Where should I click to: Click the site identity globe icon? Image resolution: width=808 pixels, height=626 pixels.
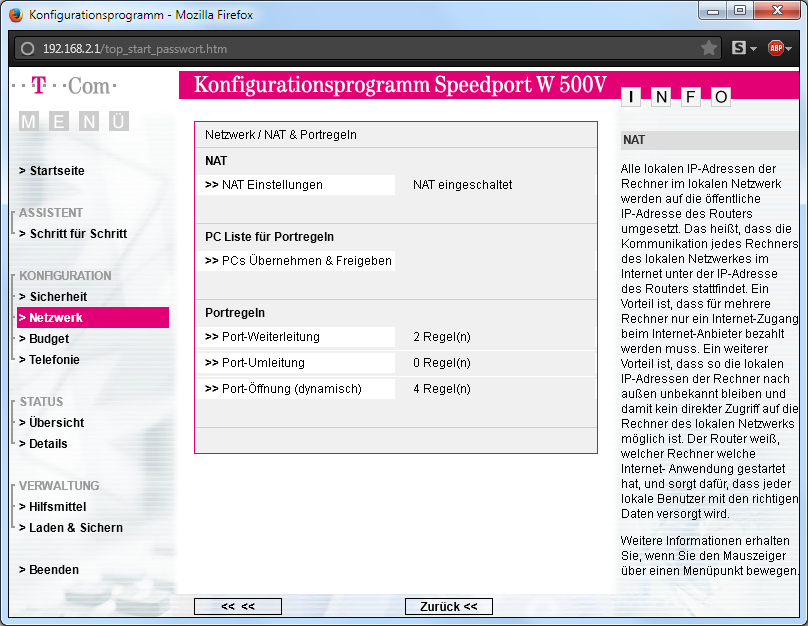click(27, 48)
